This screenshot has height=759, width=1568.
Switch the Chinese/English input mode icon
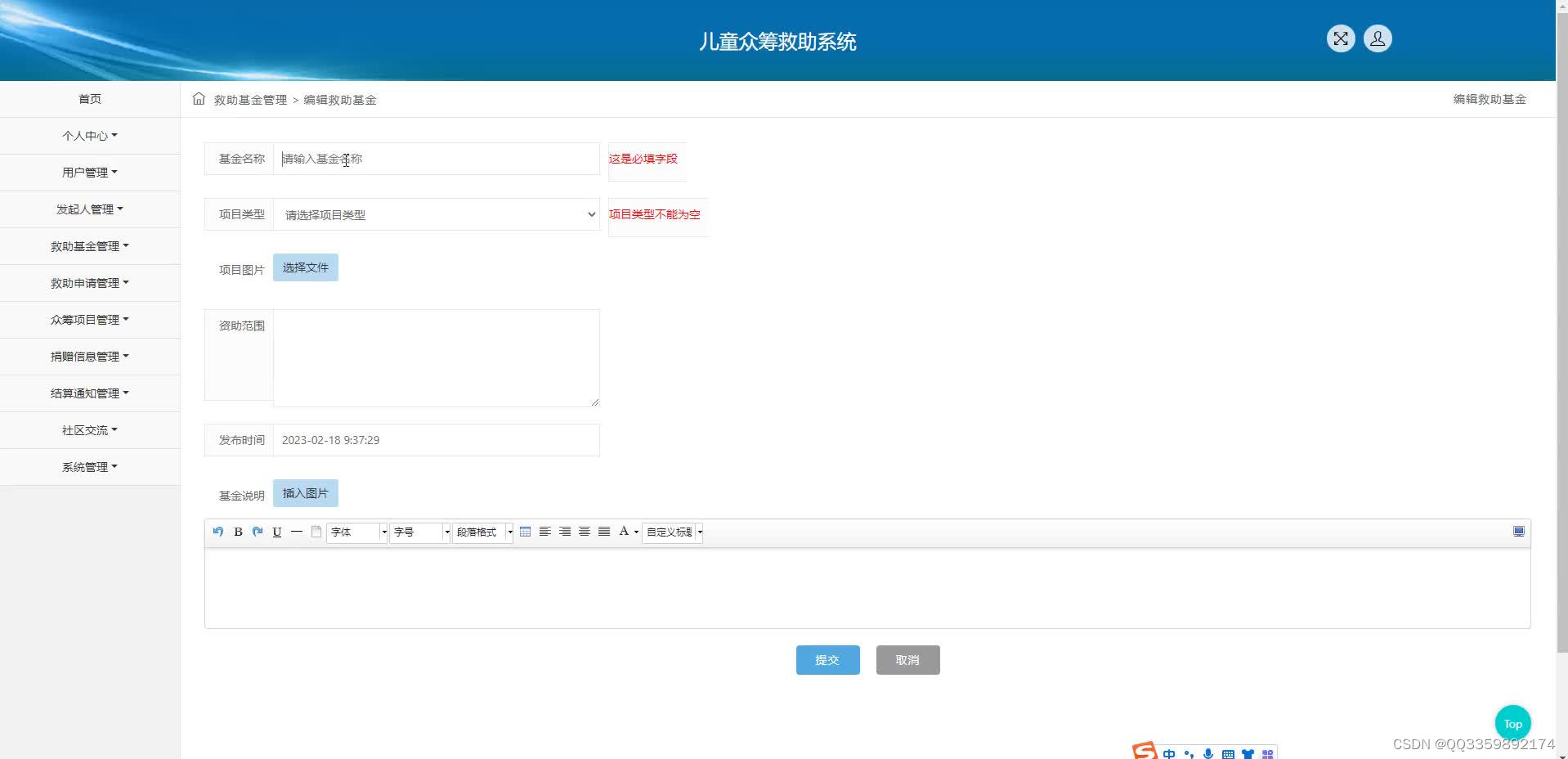click(x=1169, y=753)
